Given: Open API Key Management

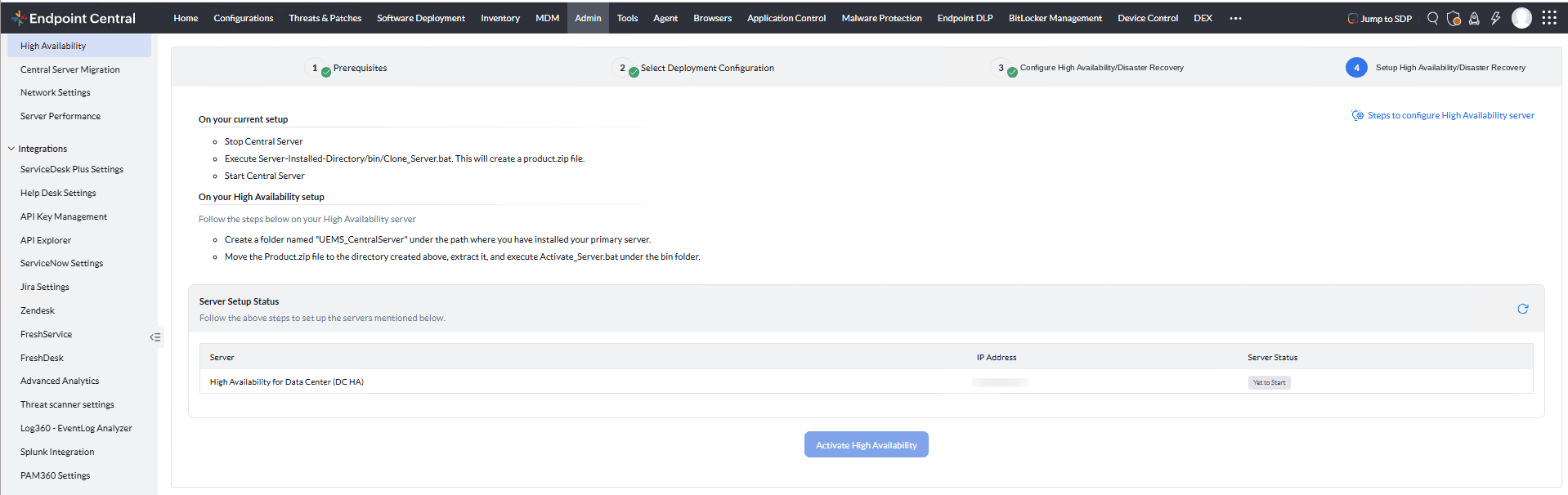Looking at the screenshot, I should (x=64, y=216).
